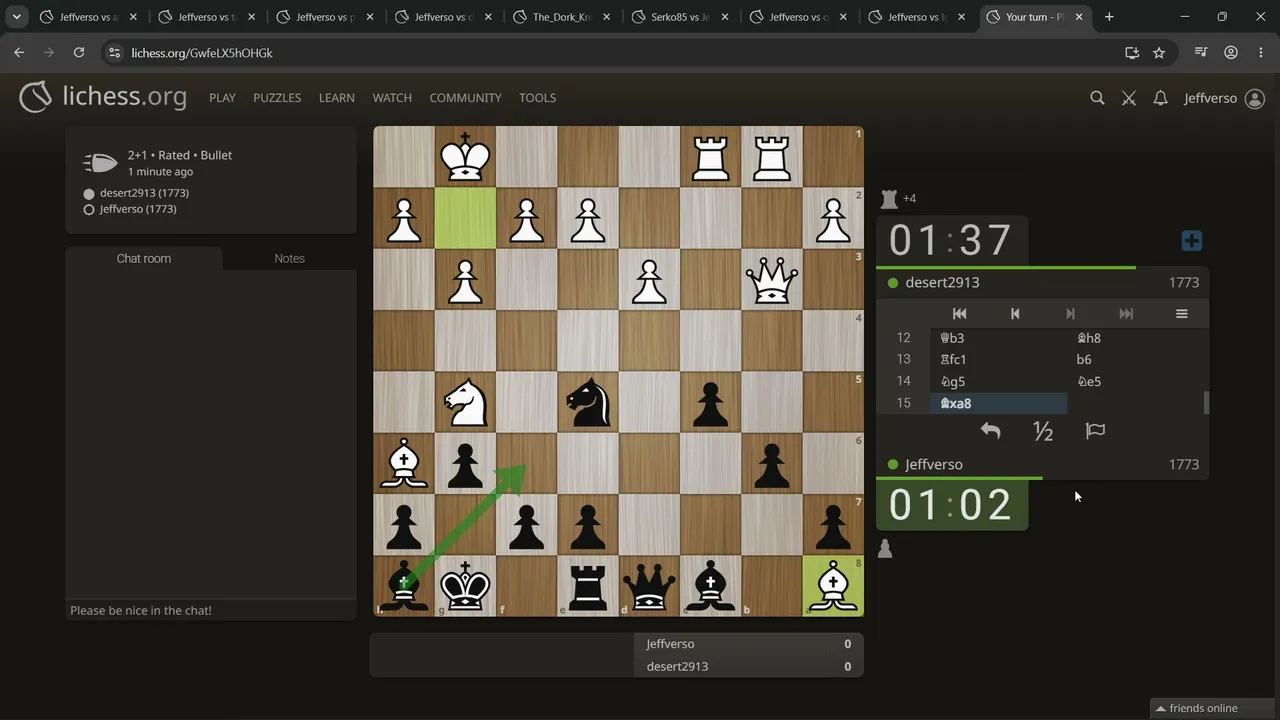Open challenges via the crossed swords icon
1280x720 pixels.
pos(1129,98)
